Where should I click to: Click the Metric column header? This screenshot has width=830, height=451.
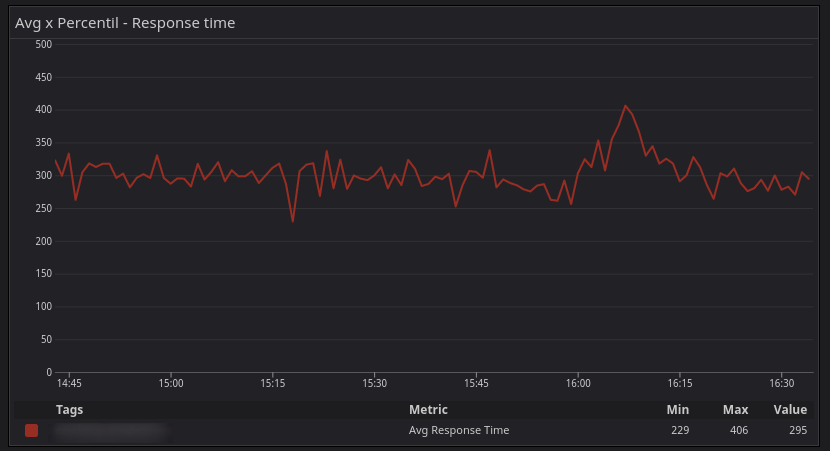pos(428,410)
